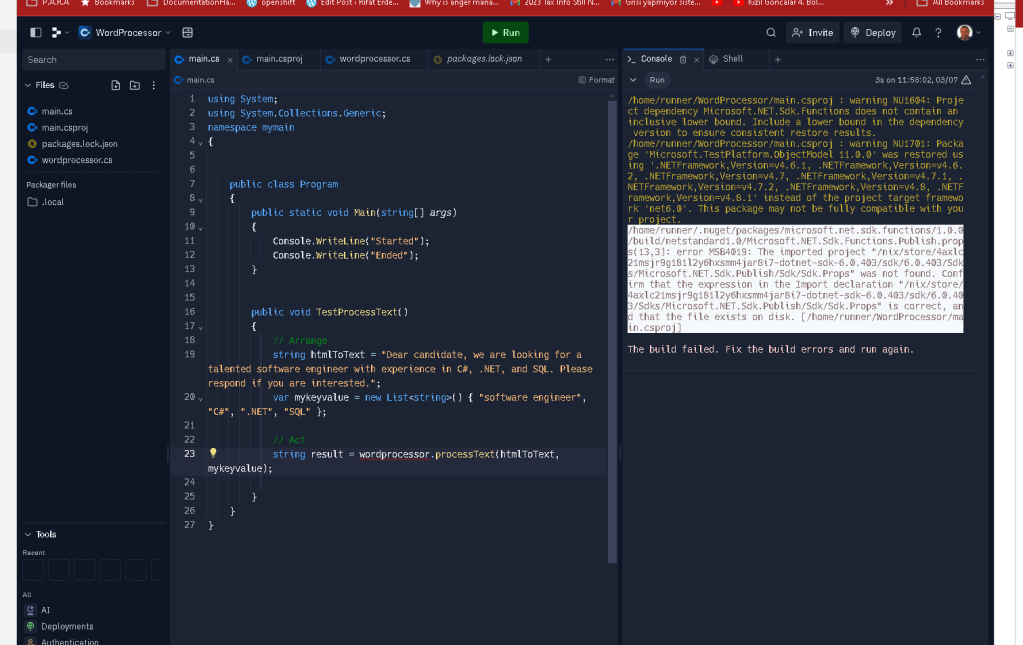Viewport: 1023px width, 645px height.
Task: Switch to the packages.lock.json editor tab
Action: coord(484,59)
